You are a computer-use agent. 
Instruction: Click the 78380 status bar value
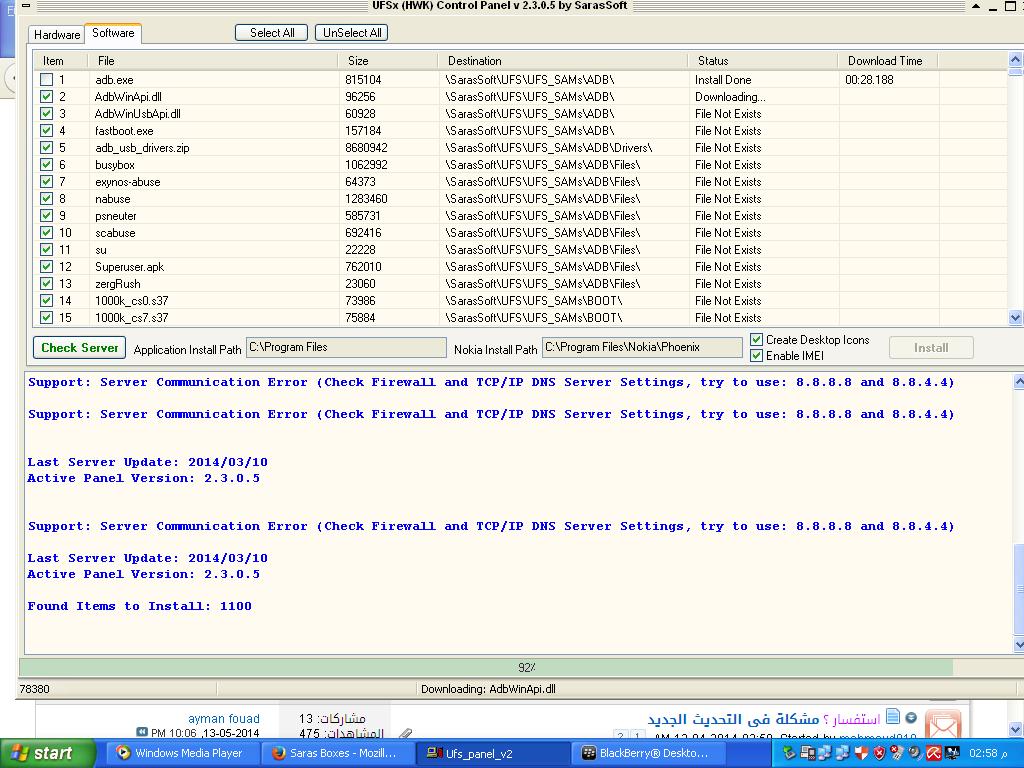point(35,689)
